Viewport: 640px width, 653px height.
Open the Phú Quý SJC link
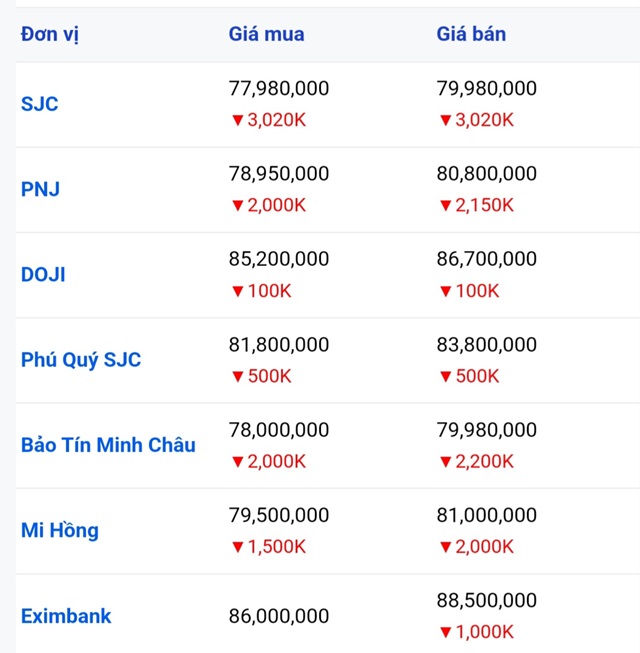(x=81, y=360)
